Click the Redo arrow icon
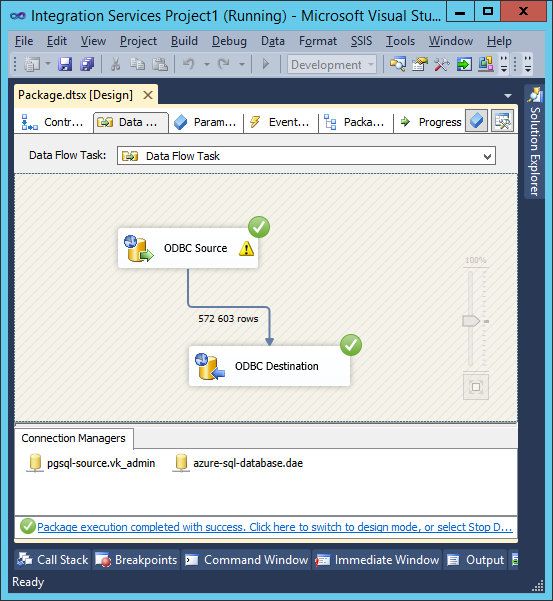The width and height of the screenshot is (553, 601). pyautogui.click(x=224, y=64)
